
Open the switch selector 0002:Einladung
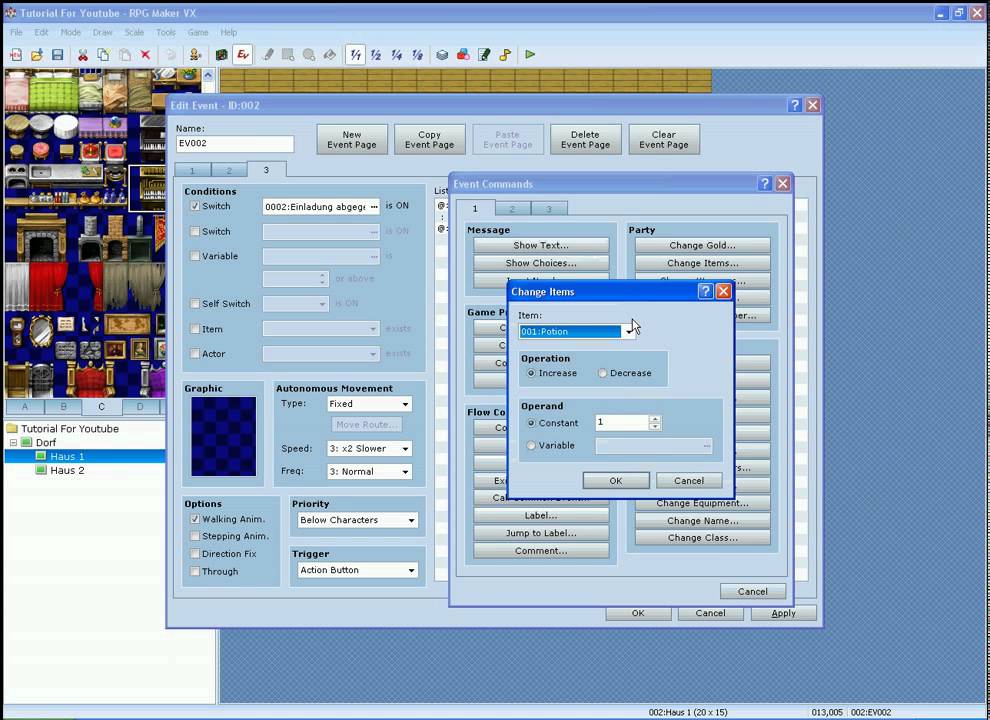[x=321, y=207]
